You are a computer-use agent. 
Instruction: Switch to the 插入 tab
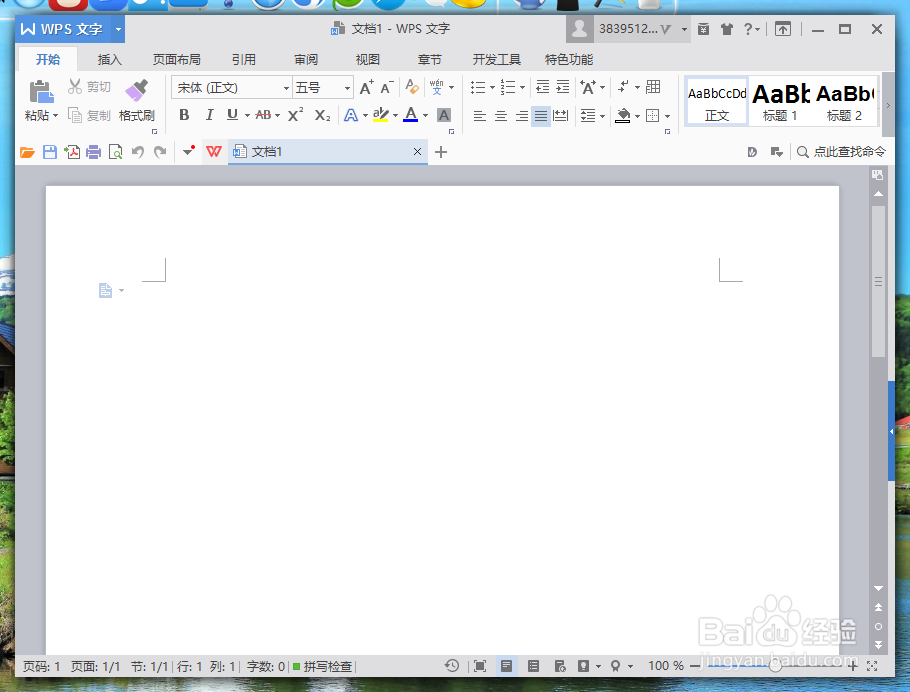109,59
